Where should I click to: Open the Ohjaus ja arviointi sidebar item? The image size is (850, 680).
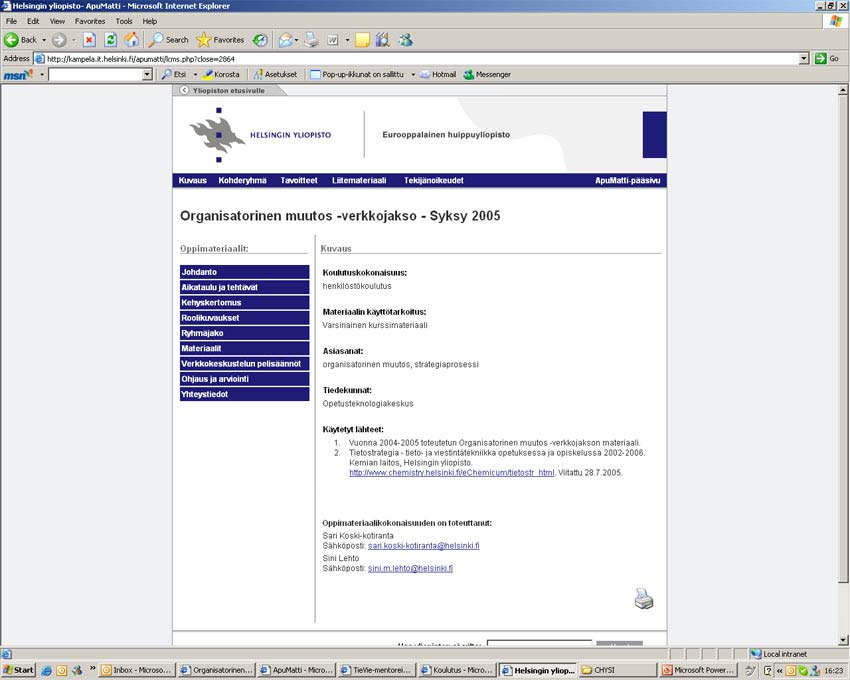pos(244,379)
